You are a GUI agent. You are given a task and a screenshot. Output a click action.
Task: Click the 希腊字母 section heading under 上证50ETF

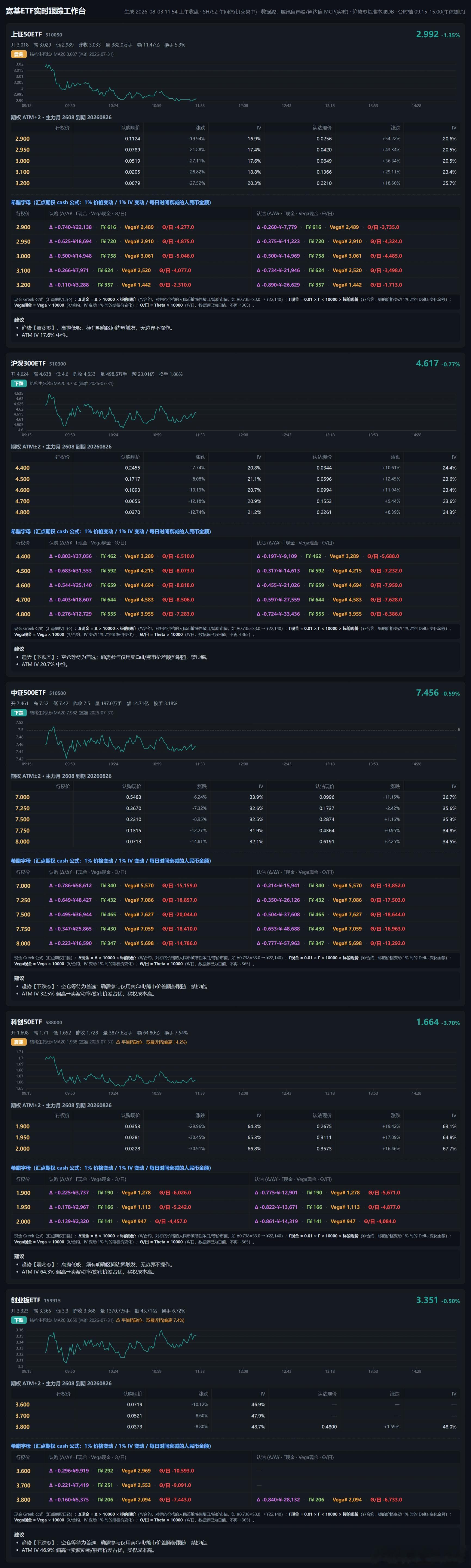(x=111, y=202)
